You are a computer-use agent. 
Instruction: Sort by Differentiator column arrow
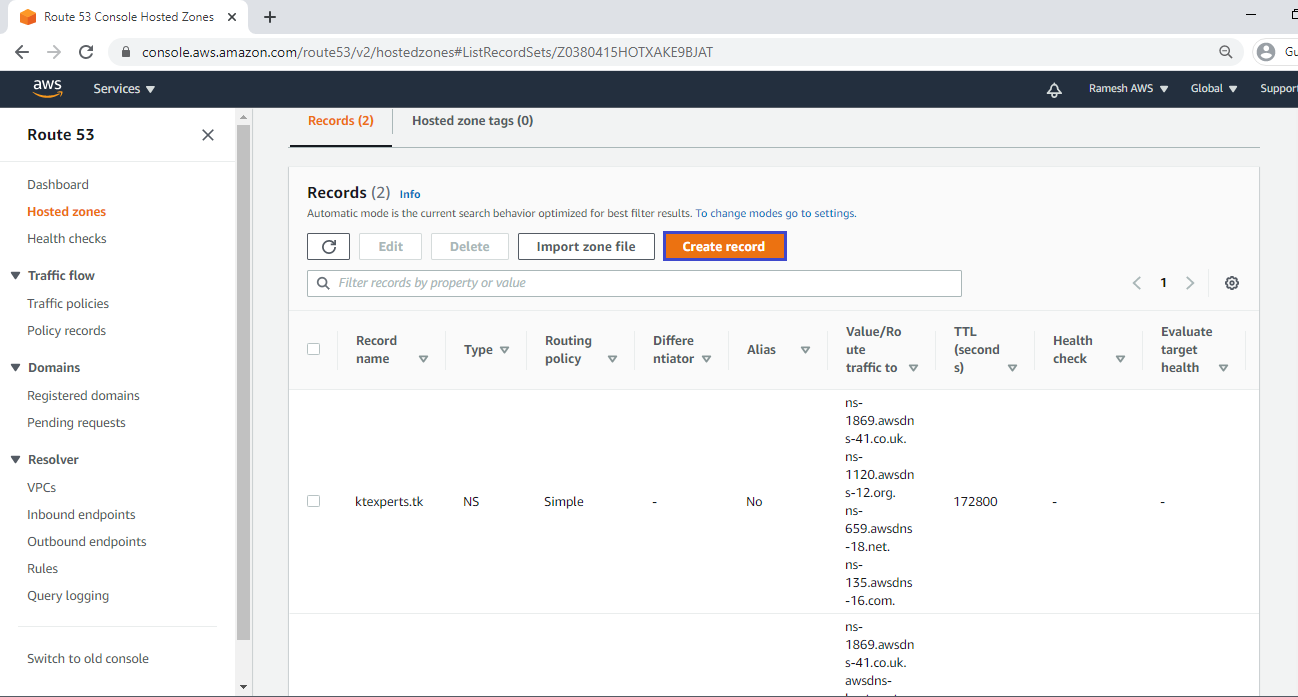click(706, 359)
